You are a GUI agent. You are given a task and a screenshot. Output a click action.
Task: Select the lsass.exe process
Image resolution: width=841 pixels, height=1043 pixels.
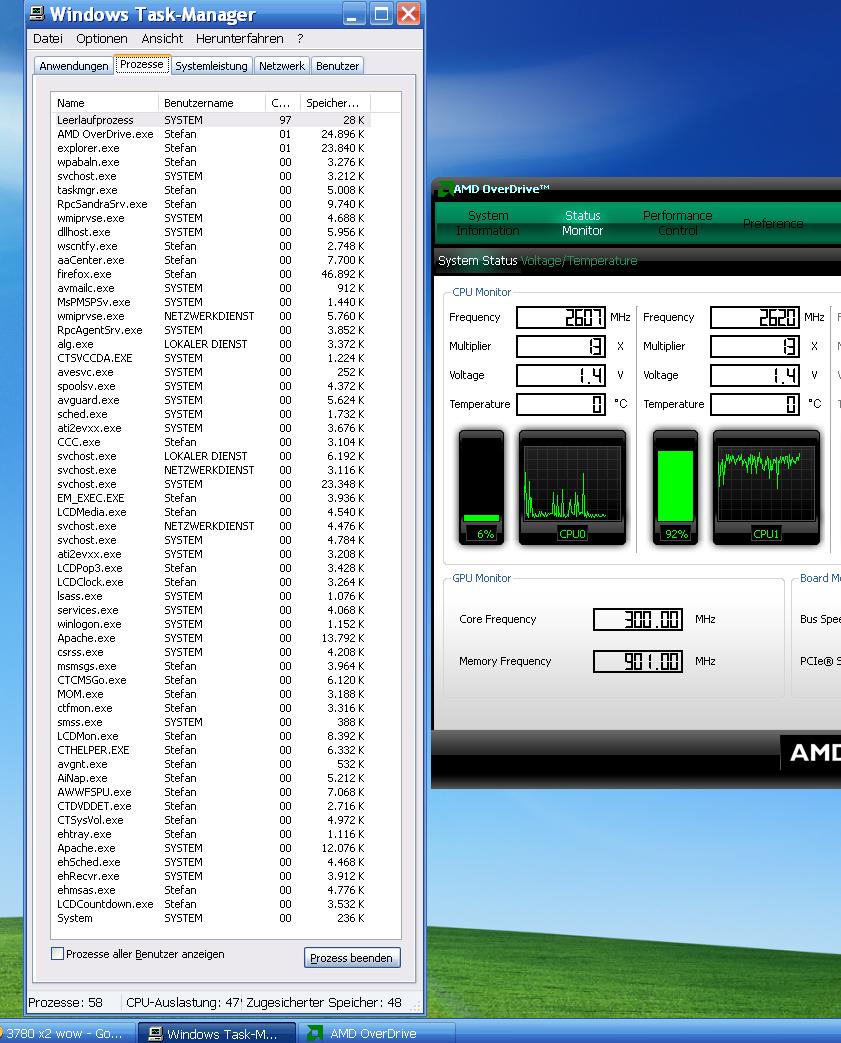[211, 596]
